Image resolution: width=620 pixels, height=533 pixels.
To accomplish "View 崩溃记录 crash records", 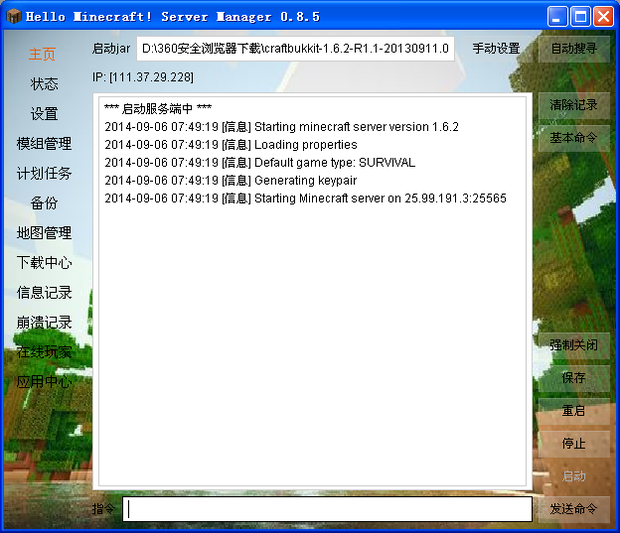I will point(44,322).
